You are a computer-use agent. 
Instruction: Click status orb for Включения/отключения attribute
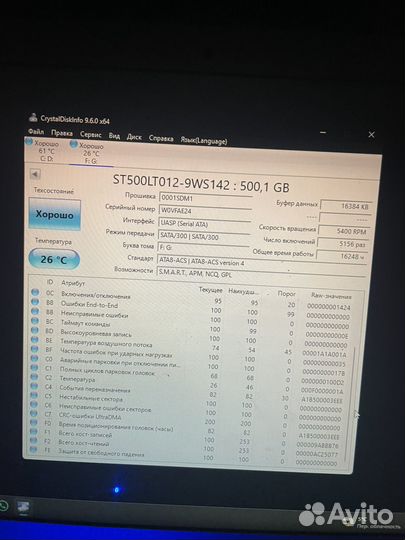35,292
